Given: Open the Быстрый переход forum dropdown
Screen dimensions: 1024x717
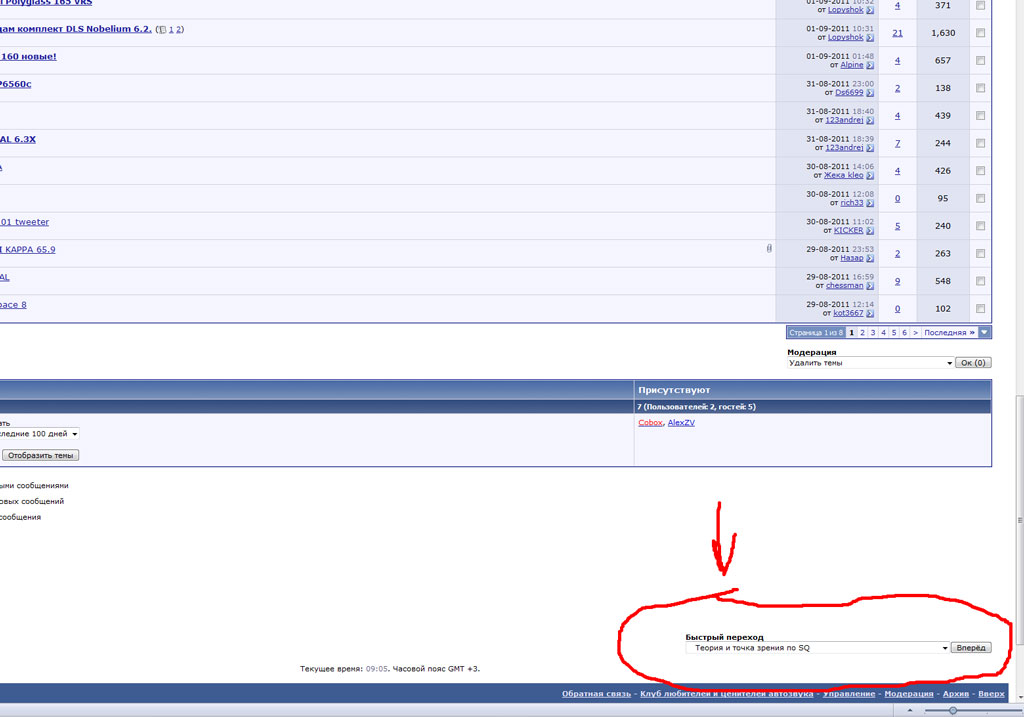Looking at the screenshot, I should pyautogui.click(x=944, y=648).
